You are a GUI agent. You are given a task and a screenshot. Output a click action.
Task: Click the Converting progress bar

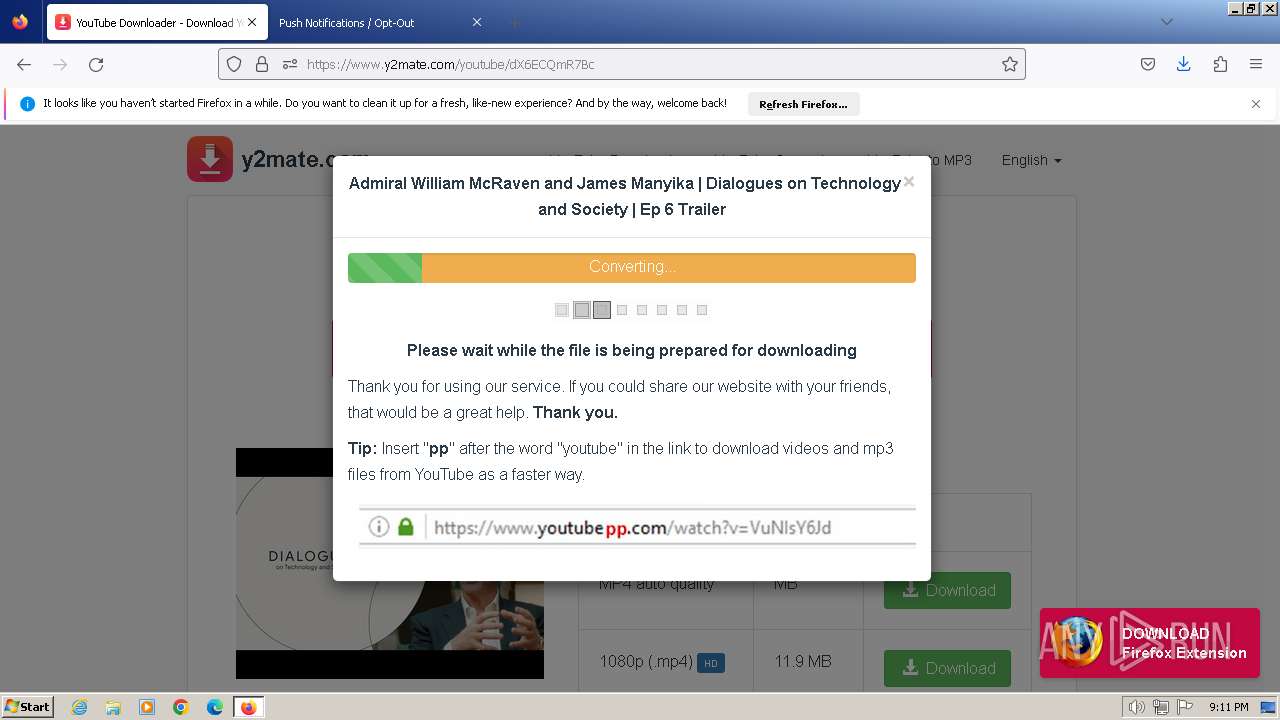click(x=631, y=267)
